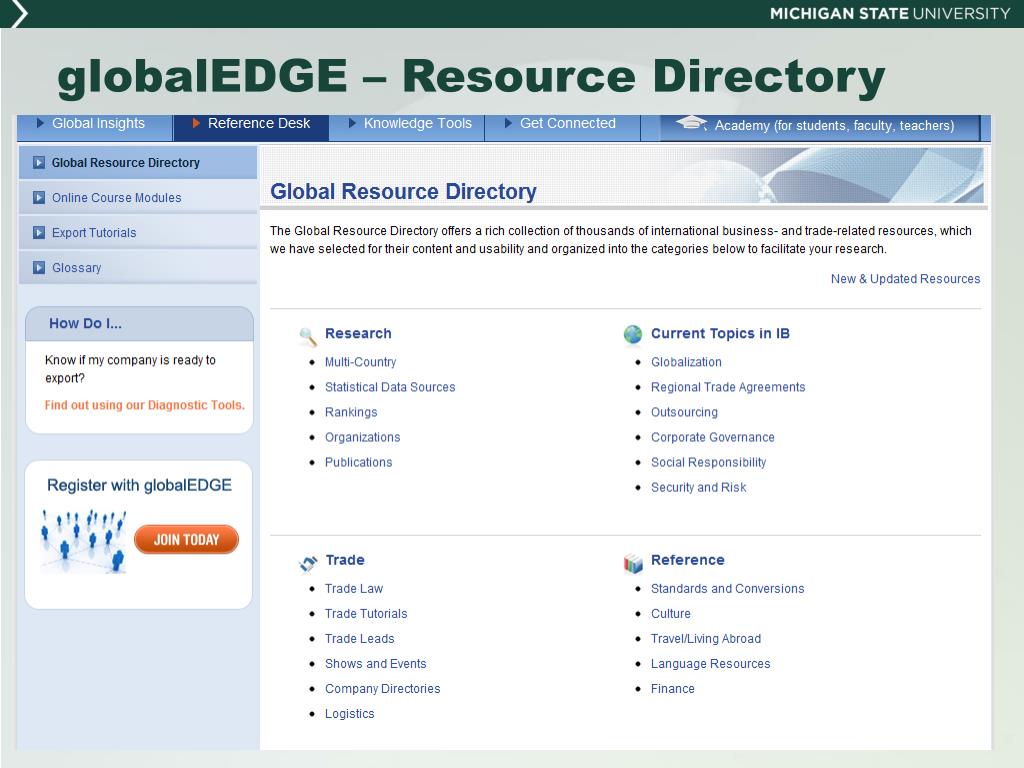Open the Trade Leads link
The image size is (1024, 768).
360,639
